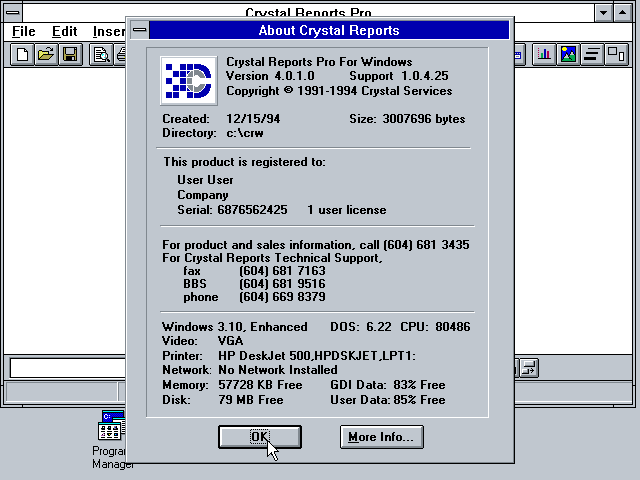Viewport: 640px width, 480px height.
Task: Click the 'User Data: 85% Free' text
Action: pos(388,400)
